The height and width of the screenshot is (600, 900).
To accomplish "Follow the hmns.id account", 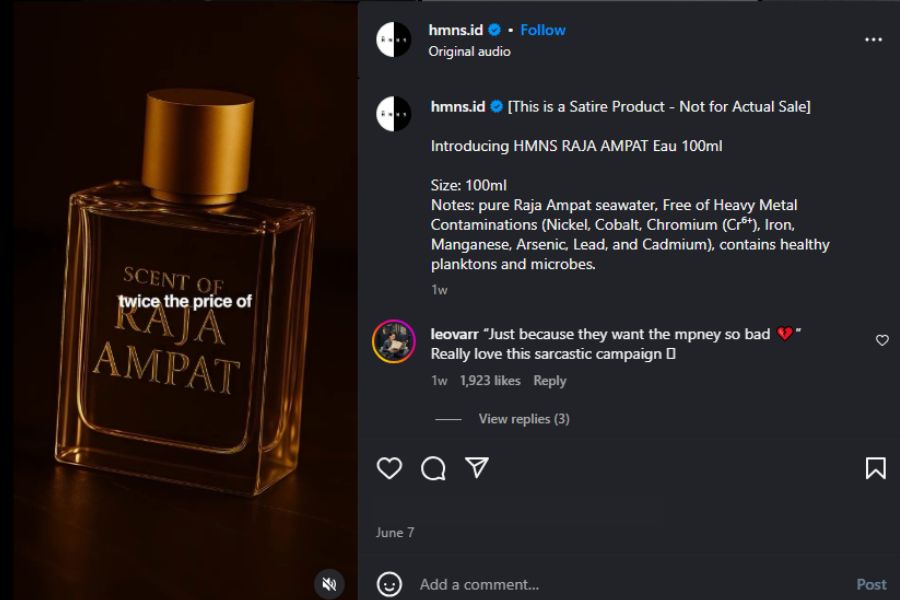I will [543, 30].
